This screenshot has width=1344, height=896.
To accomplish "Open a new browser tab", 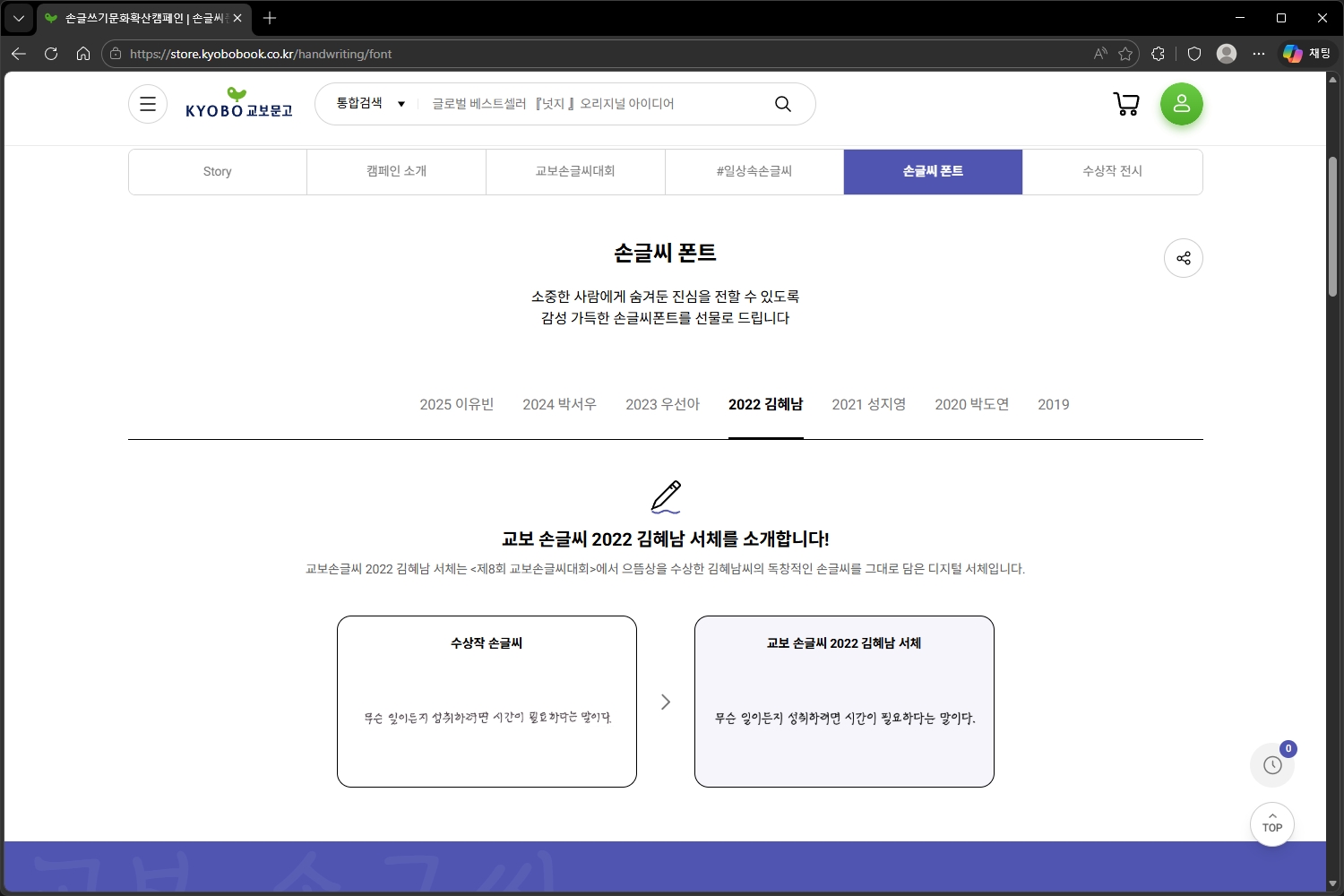I will pos(270,18).
